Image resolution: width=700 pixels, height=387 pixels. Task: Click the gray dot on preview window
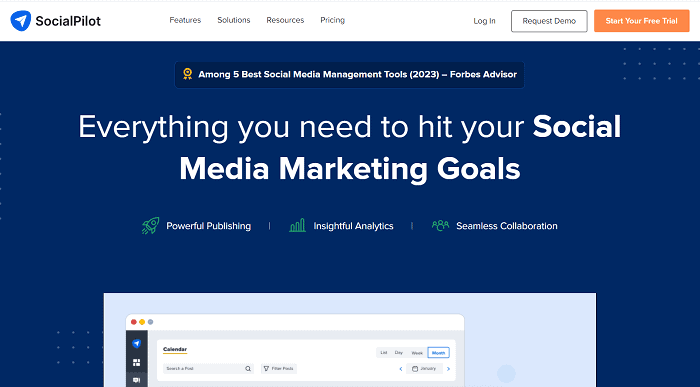coord(150,322)
